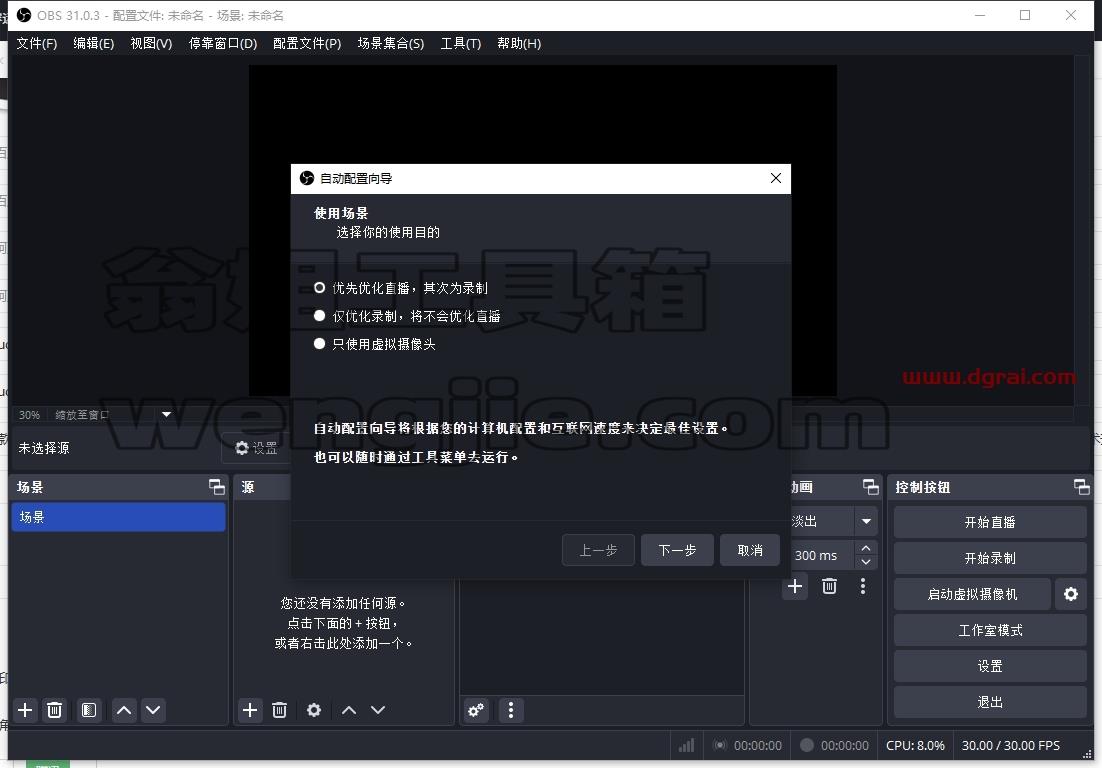This screenshot has height=768, width=1102.
Task: Click 开始录制 button
Action: coord(990,558)
